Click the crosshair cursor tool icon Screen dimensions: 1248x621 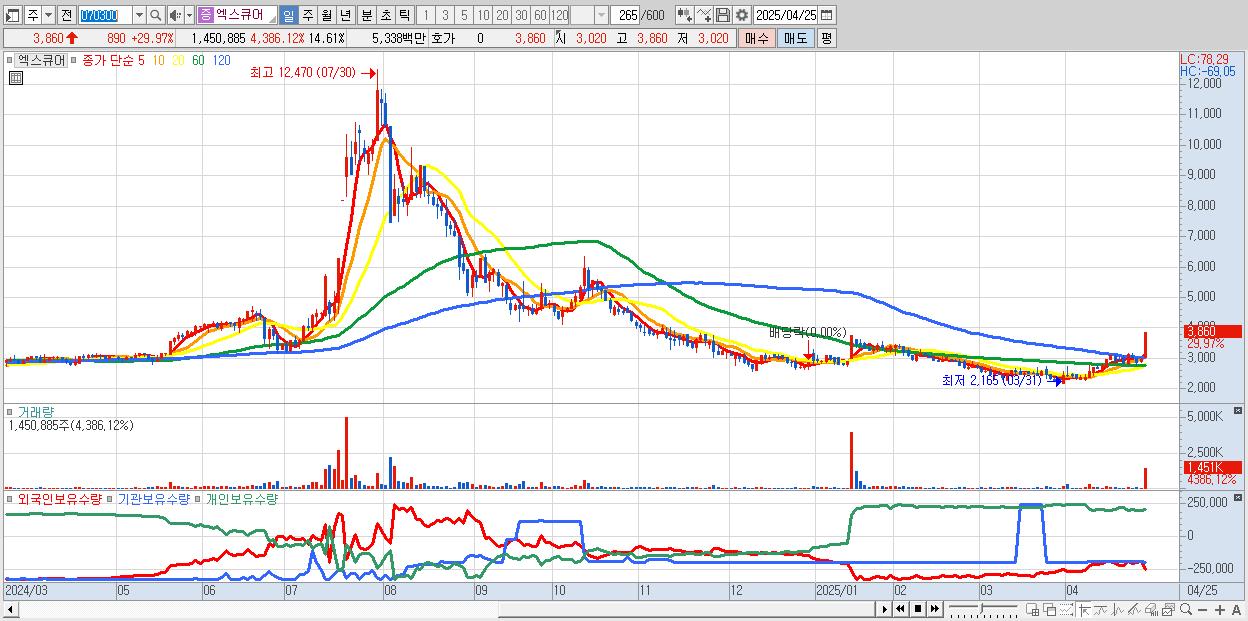pos(1083,609)
